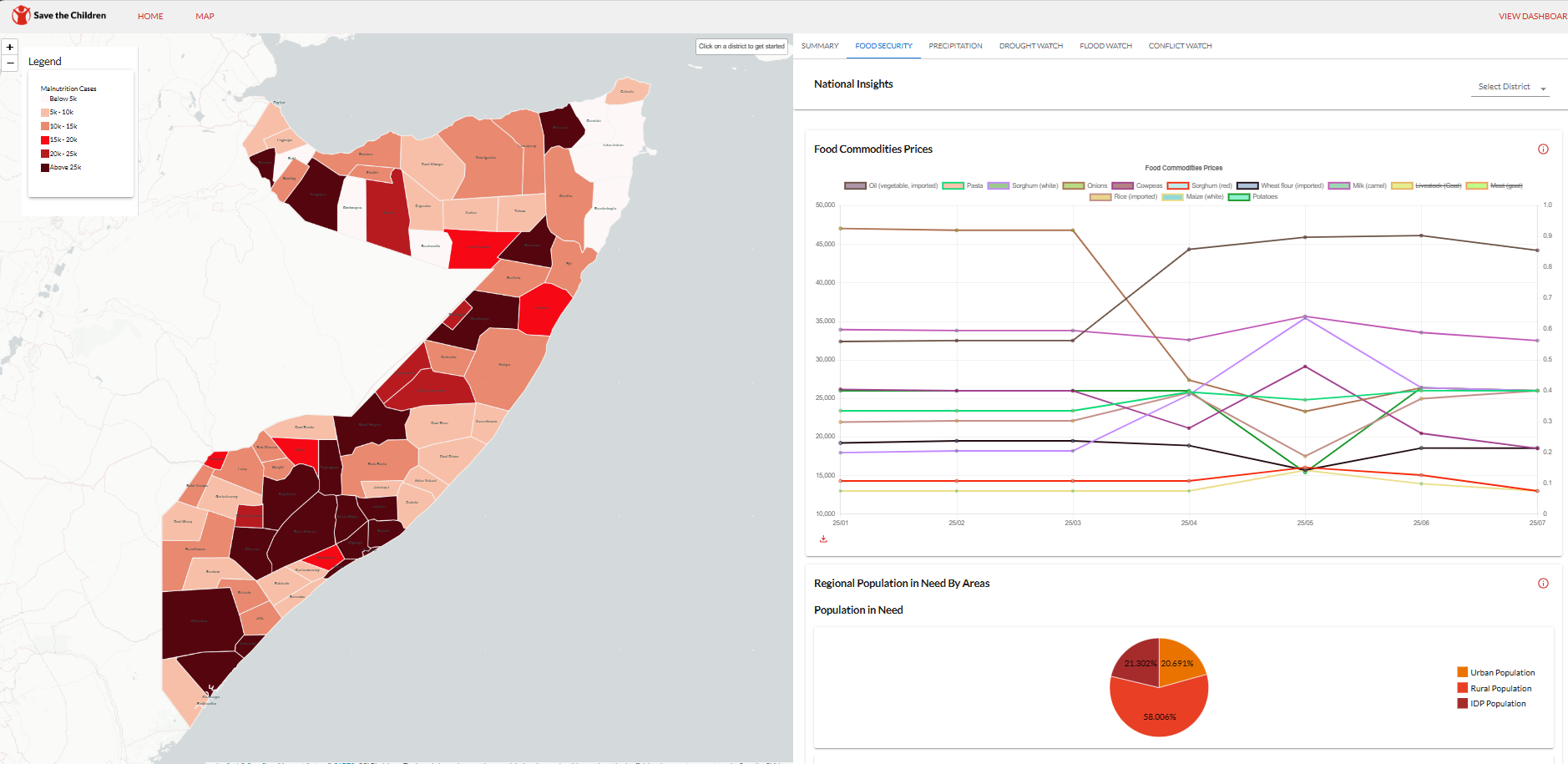Navigate to Home in top bar
The height and width of the screenshot is (764, 1568).
[x=150, y=16]
